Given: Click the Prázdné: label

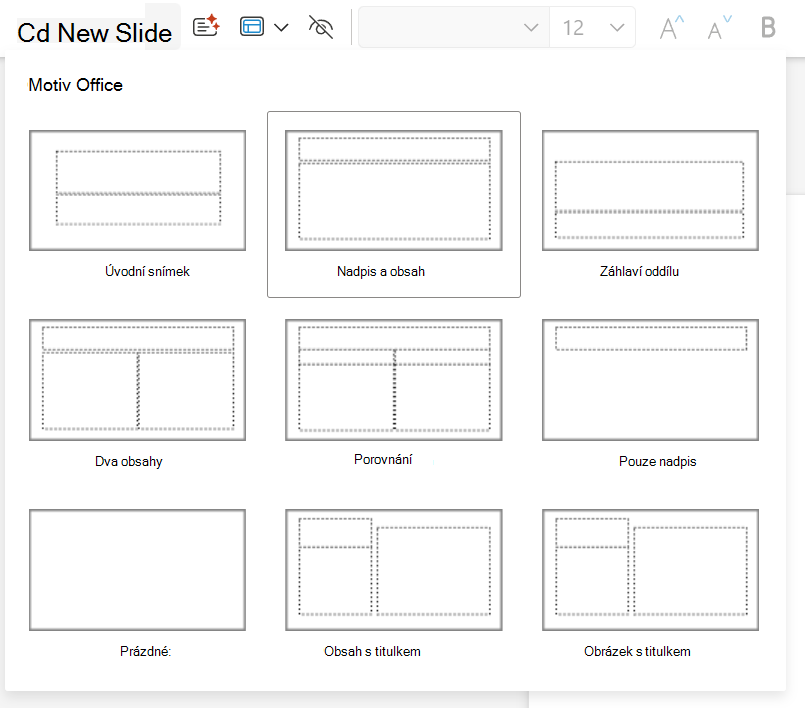Looking at the screenshot, I should tap(145, 651).
